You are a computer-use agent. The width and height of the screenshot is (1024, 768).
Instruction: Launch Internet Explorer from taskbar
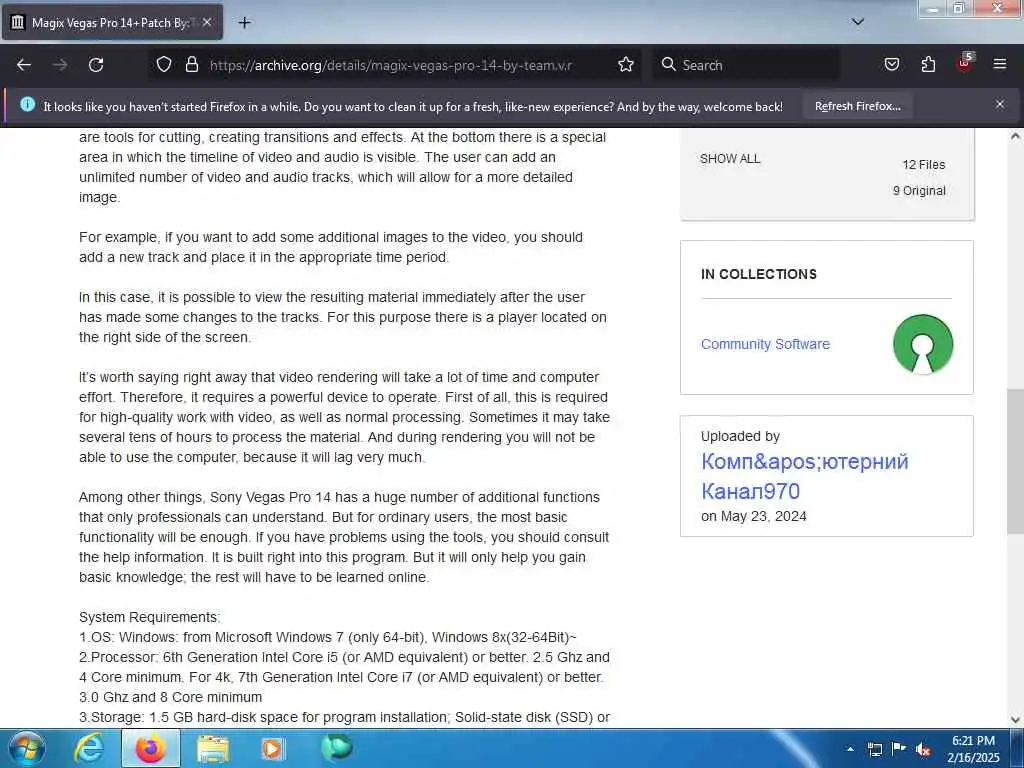tap(88, 748)
